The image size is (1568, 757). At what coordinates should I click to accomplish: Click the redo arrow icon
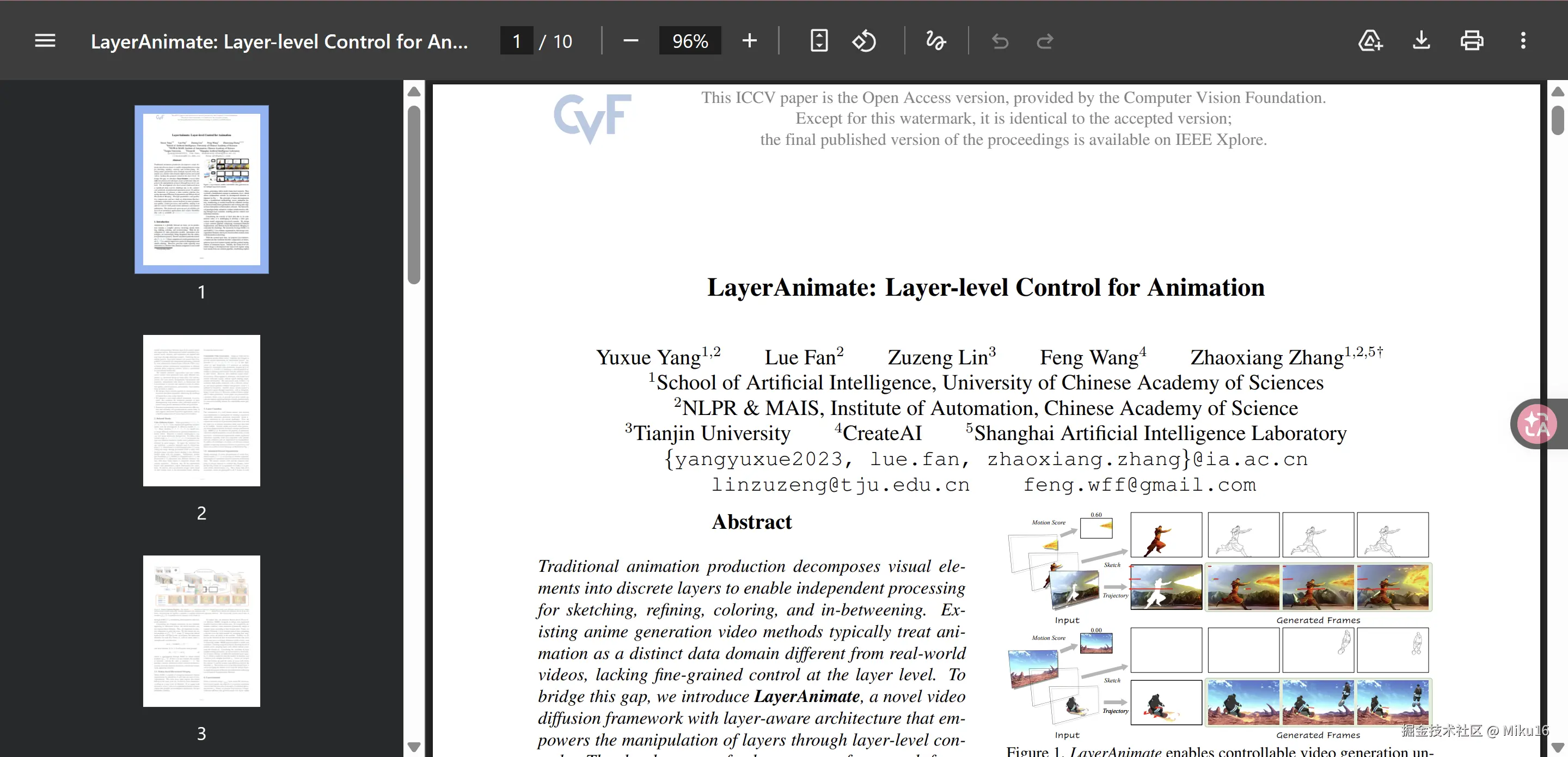point(1045,41)
